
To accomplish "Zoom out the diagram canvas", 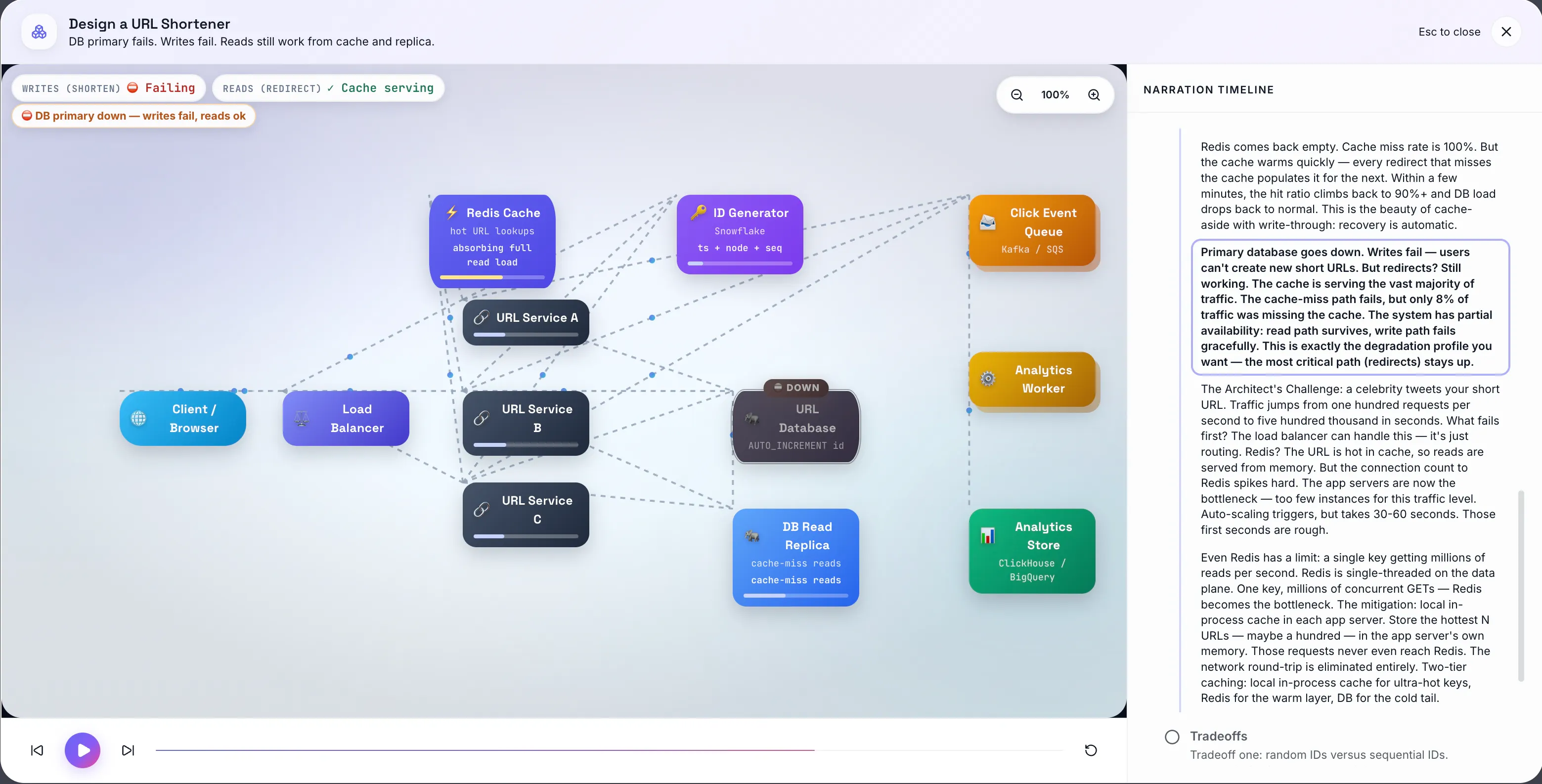I will point(1016,94).
